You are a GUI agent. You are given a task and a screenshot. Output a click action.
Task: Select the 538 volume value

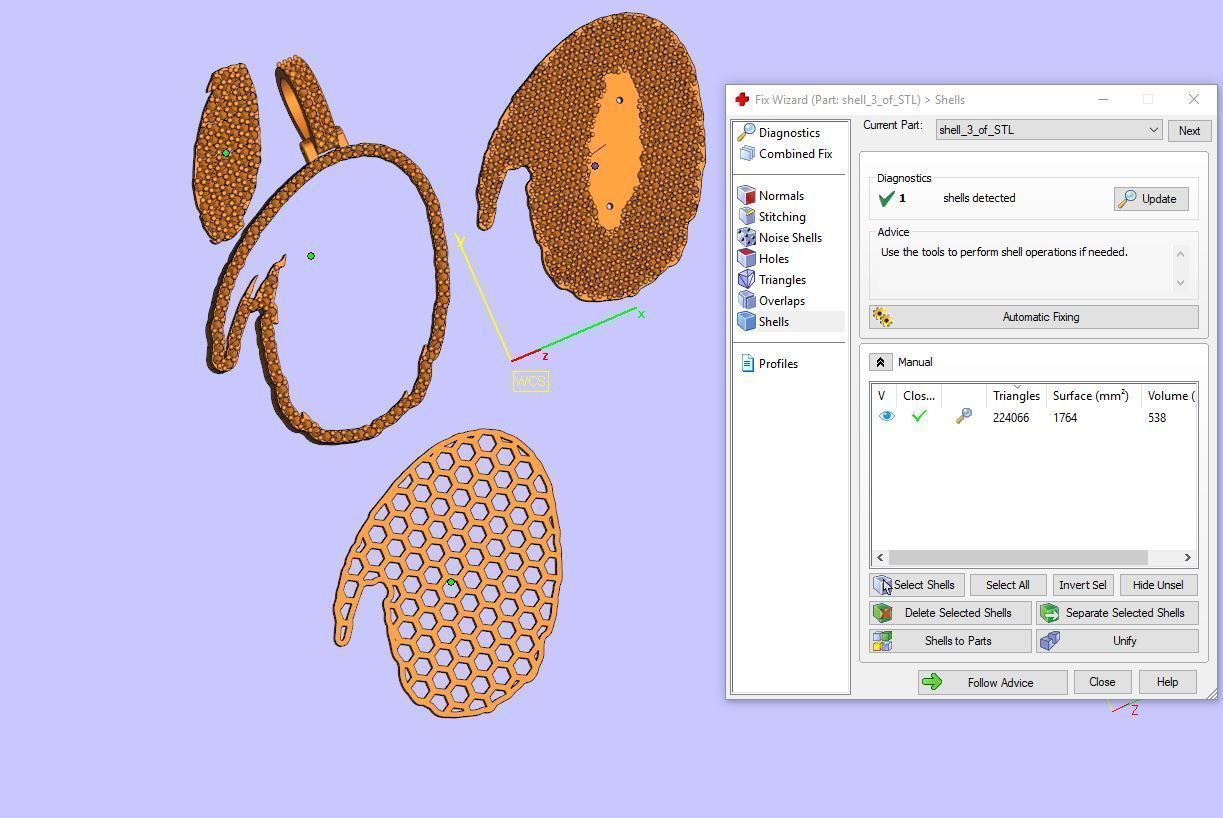click(1157, 418)
